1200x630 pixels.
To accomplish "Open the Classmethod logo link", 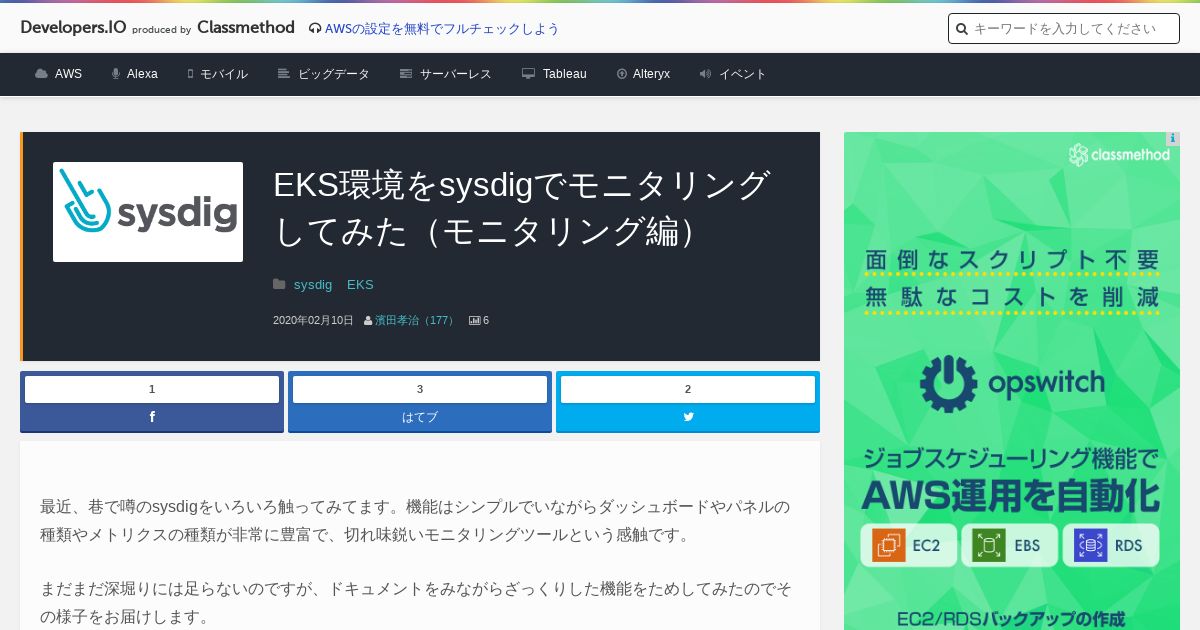I will [246, 28].
